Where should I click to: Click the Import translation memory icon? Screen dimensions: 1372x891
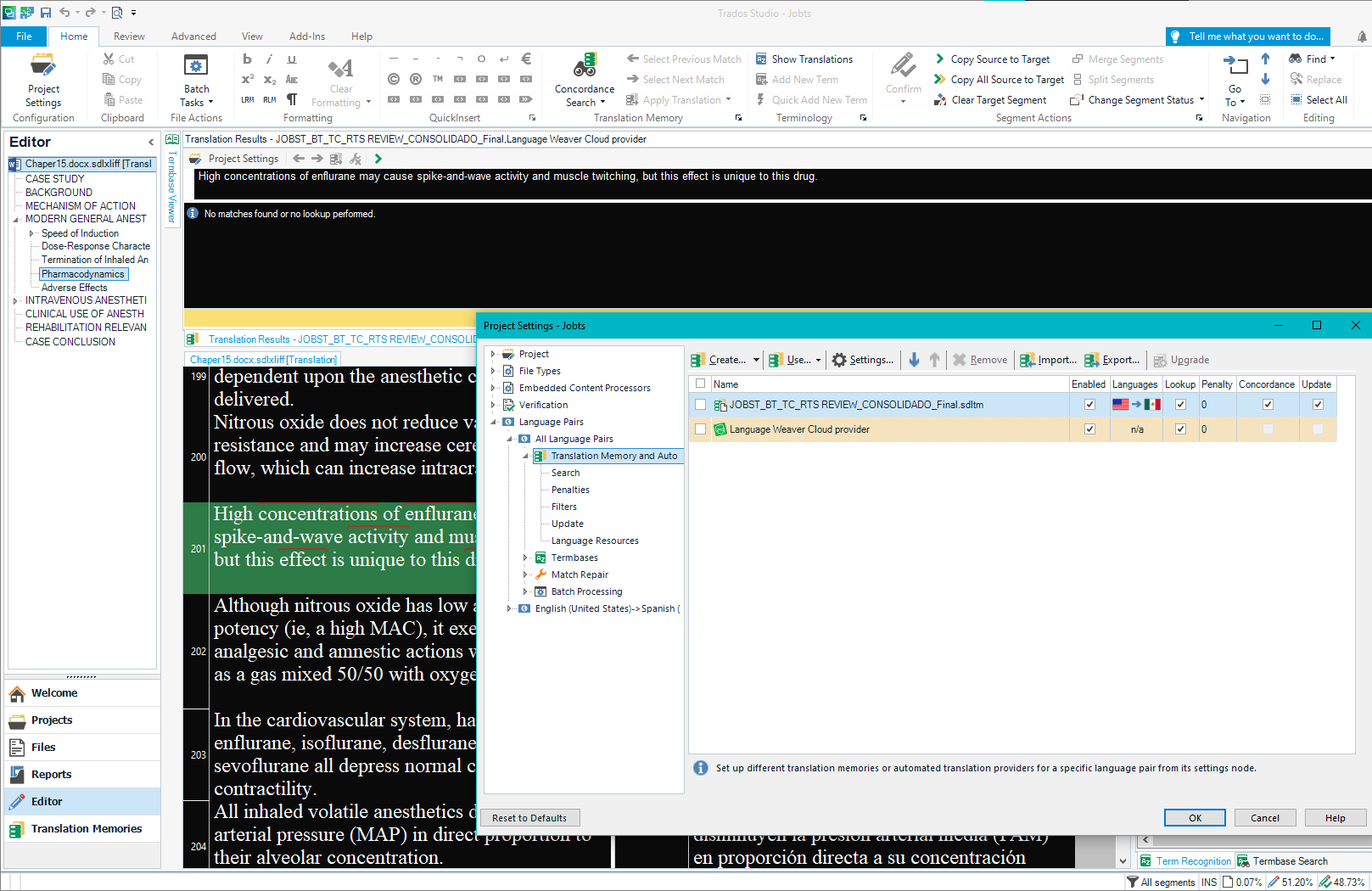coord(1028,360)
